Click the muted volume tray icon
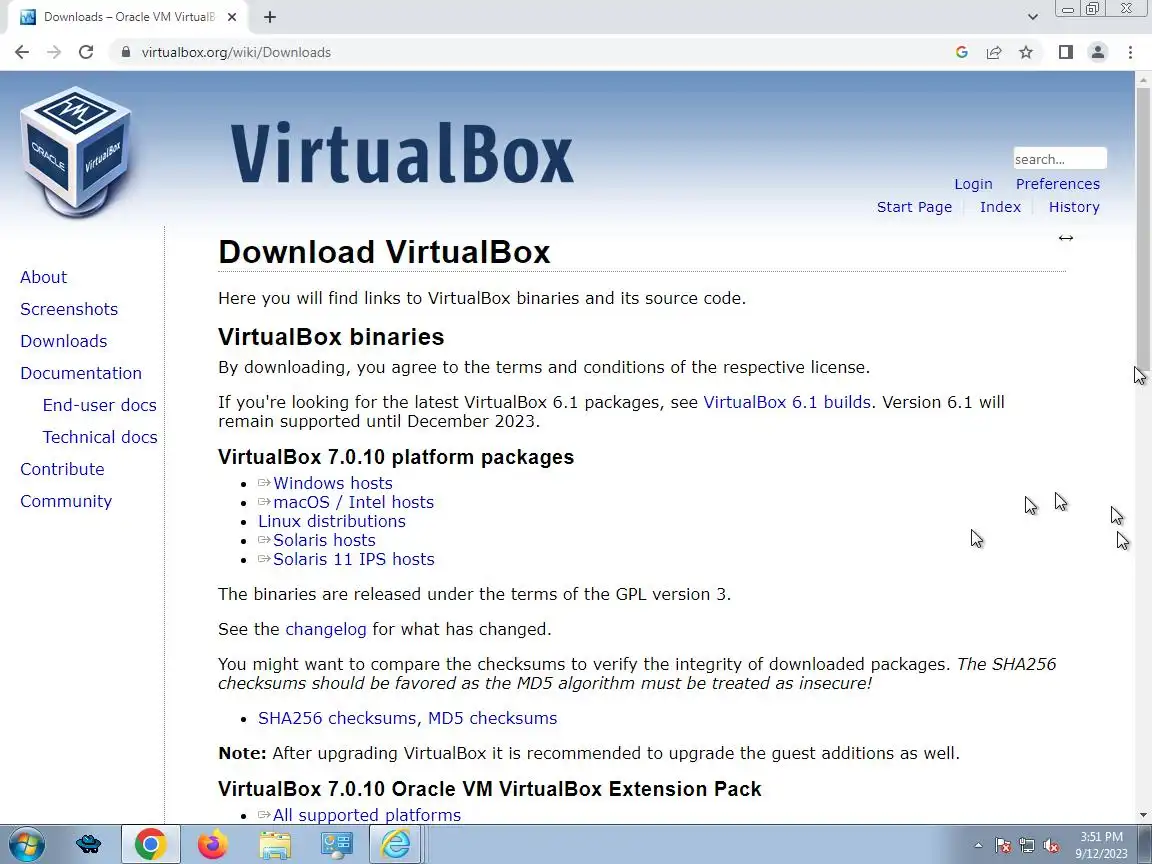This screenshot has height=864, width=1152. click(x=1051, y=846)
